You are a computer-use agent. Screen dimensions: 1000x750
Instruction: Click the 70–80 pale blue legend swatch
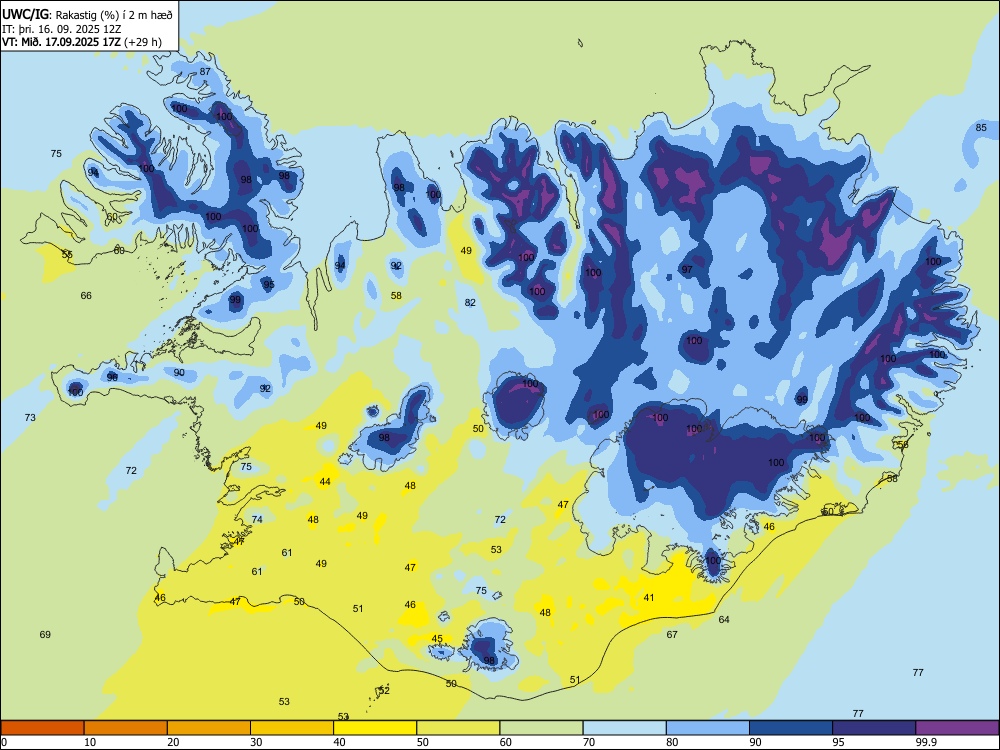624,728
